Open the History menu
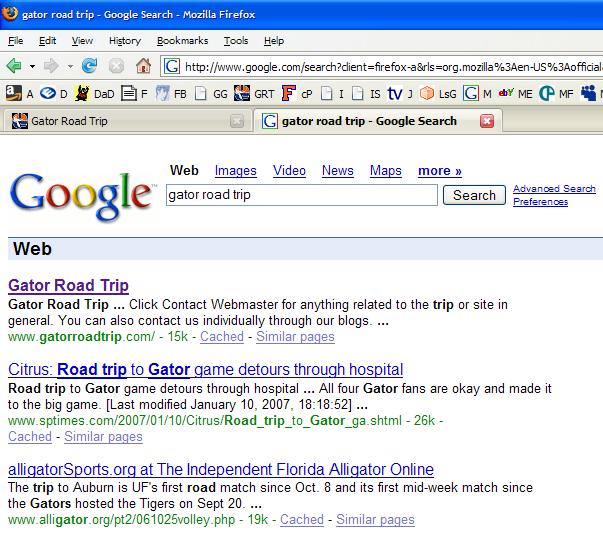603x540 pixels. tap(125, 40)
